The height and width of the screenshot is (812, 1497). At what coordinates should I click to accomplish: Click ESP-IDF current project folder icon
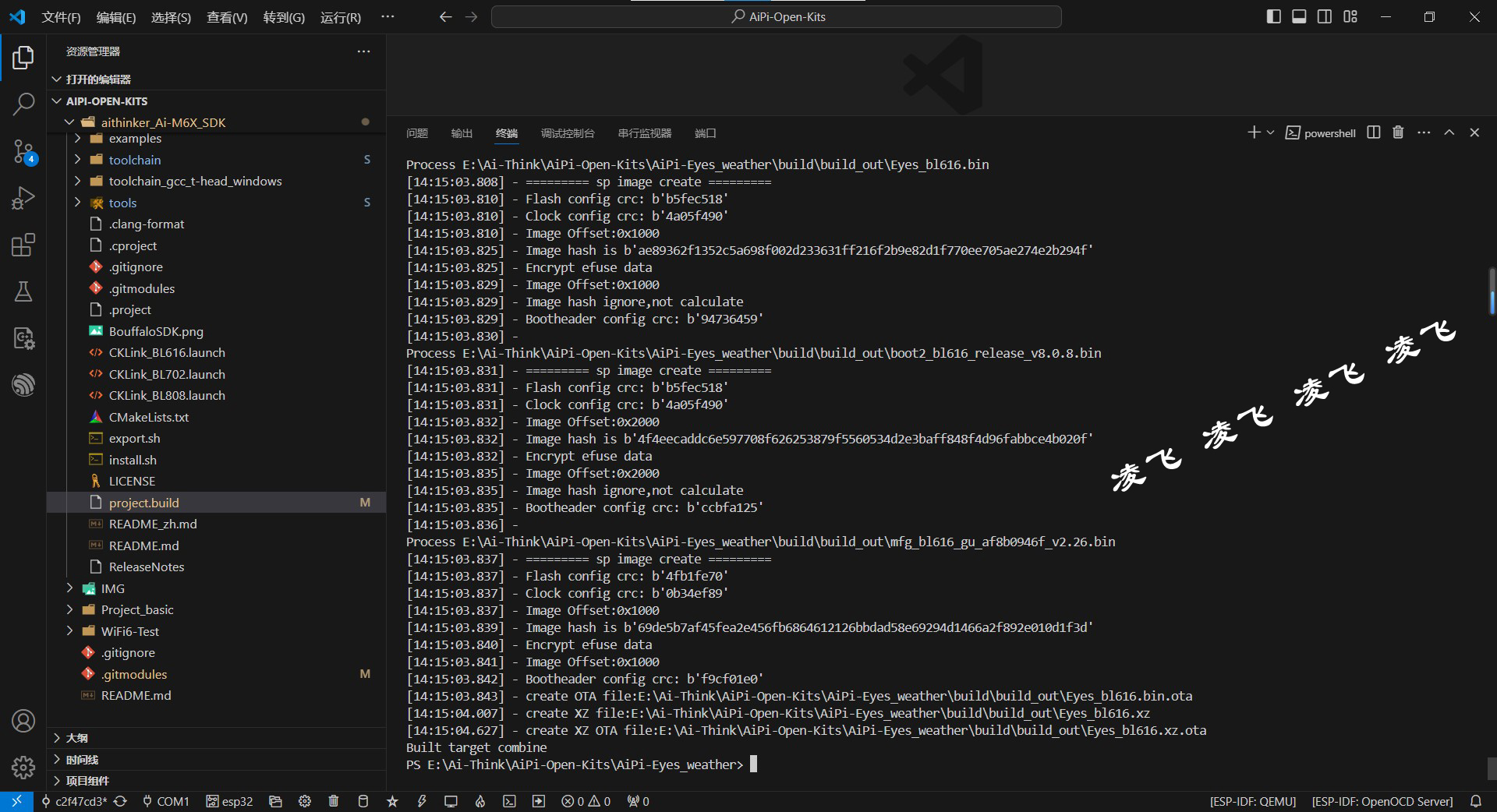[275, 801]
